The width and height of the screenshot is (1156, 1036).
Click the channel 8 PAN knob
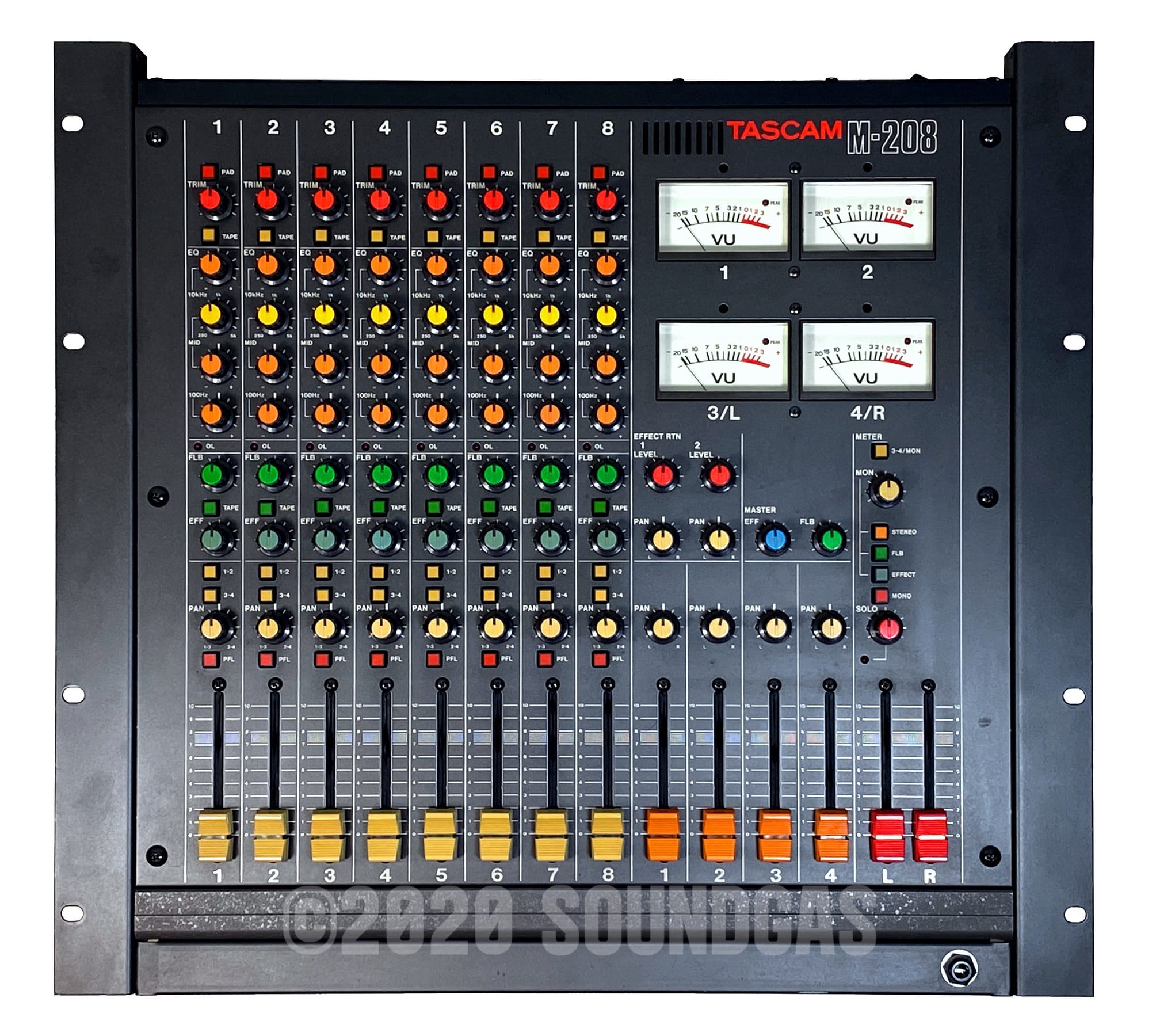click(x=605, y=627)
